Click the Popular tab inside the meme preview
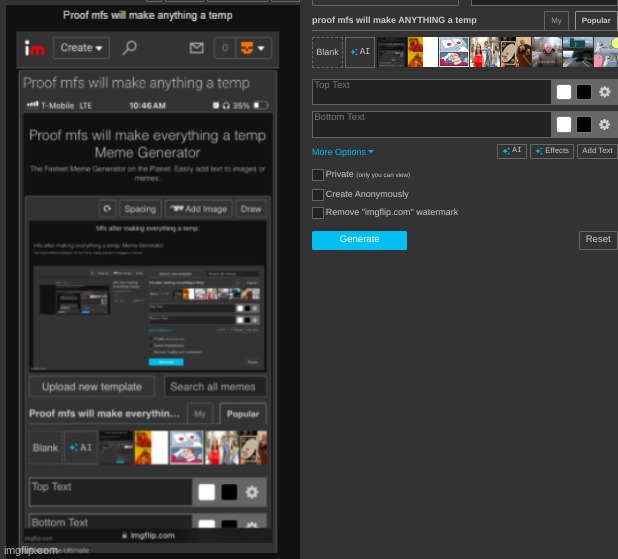The height and width of the screenshot is (559, 618). [x=243, y=414]
